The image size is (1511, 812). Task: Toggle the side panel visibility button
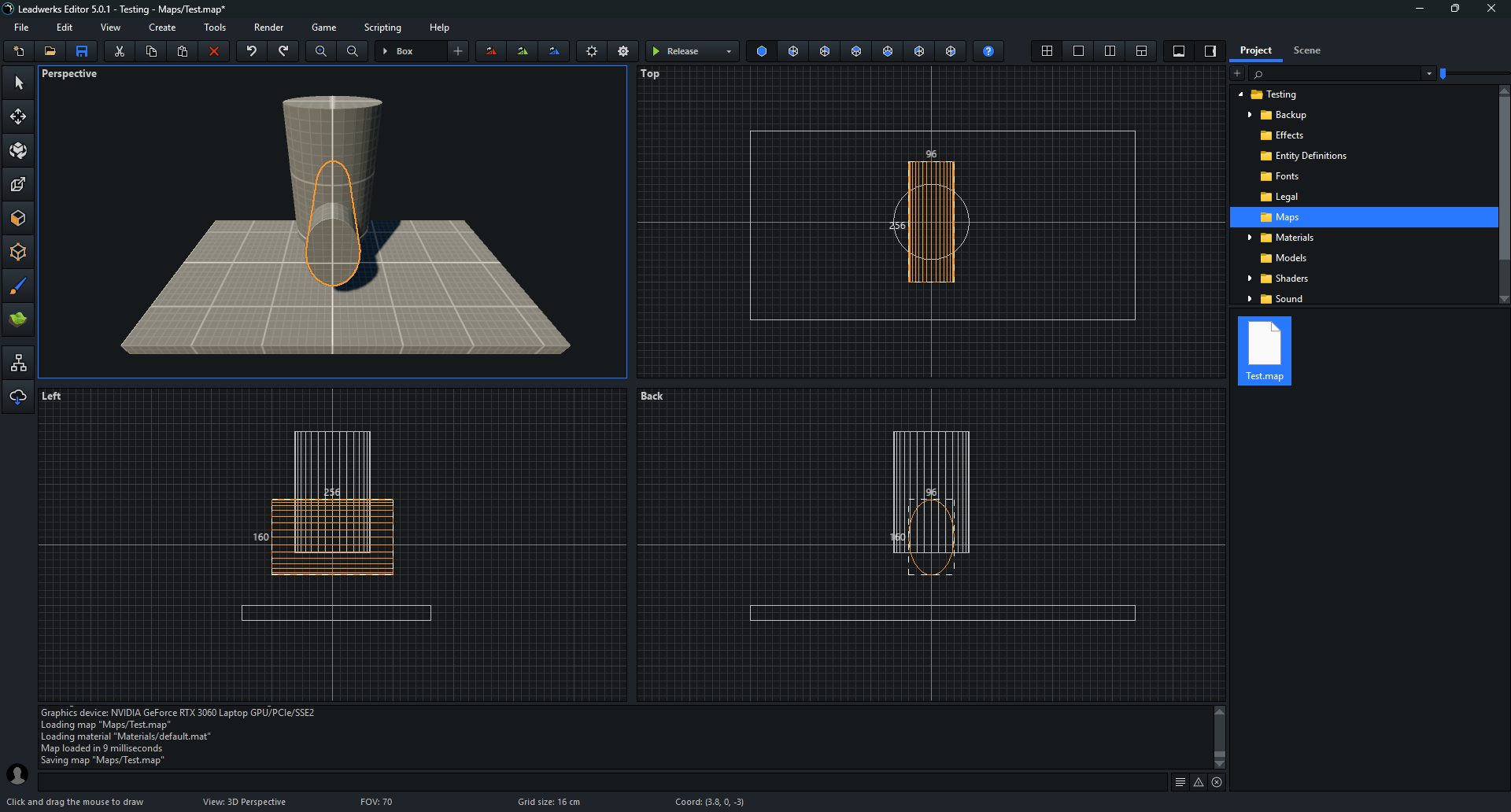tap(1210, 51)
